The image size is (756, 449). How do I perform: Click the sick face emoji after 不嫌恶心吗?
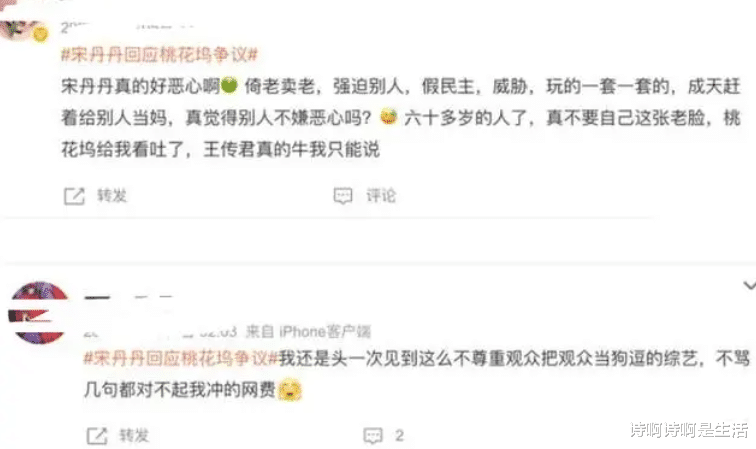[x=389, y=117]
